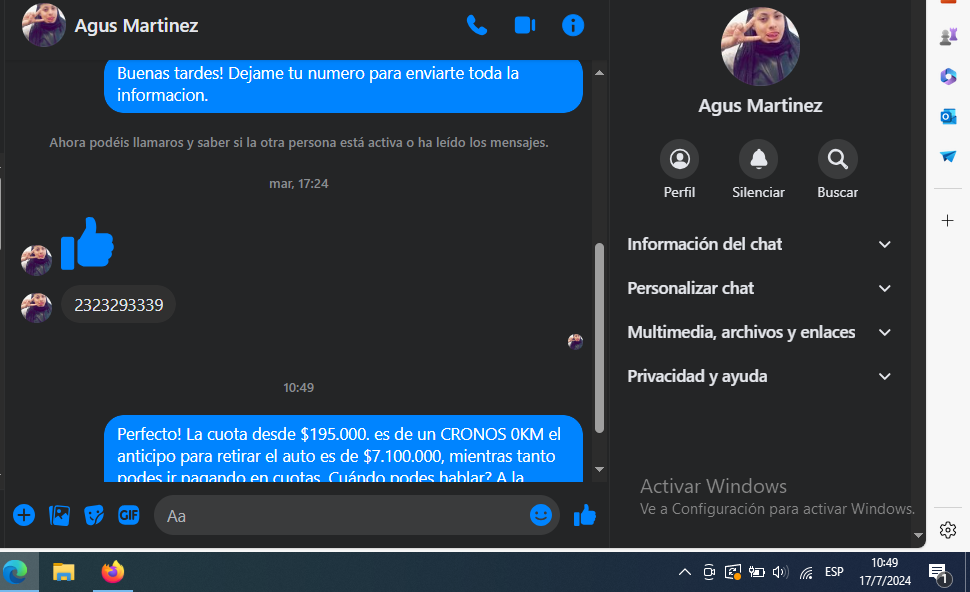970x592 pixels.
Task: Click the seen-by avatar indicator
Action: tap(575, 341)
